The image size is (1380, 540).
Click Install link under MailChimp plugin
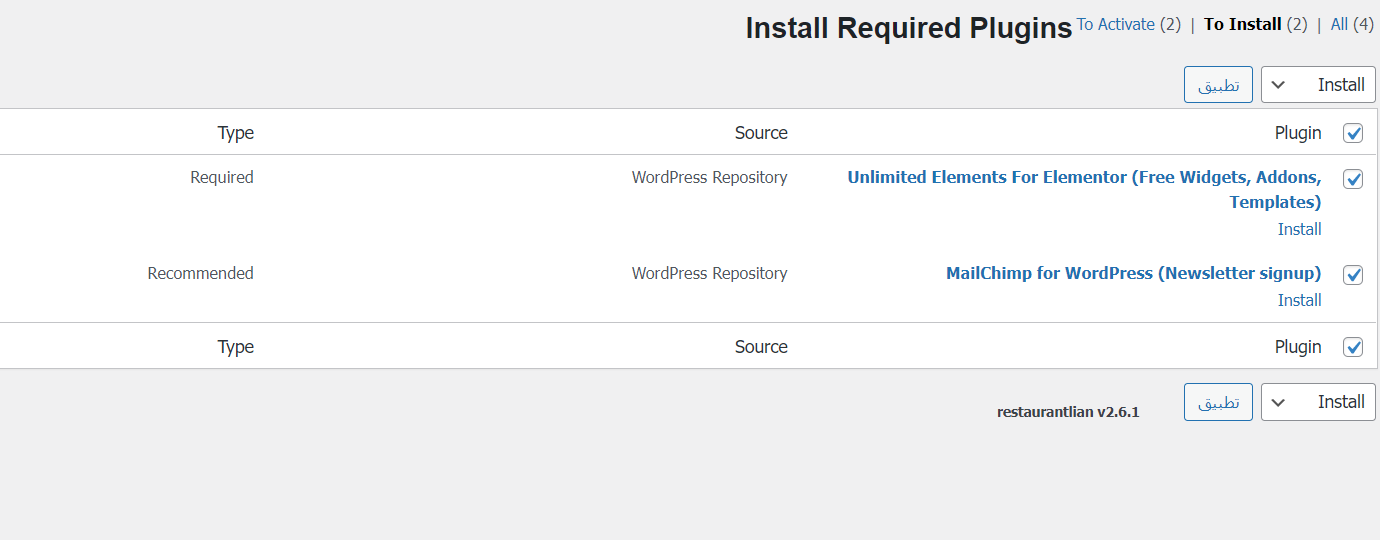click(1300, 300)
